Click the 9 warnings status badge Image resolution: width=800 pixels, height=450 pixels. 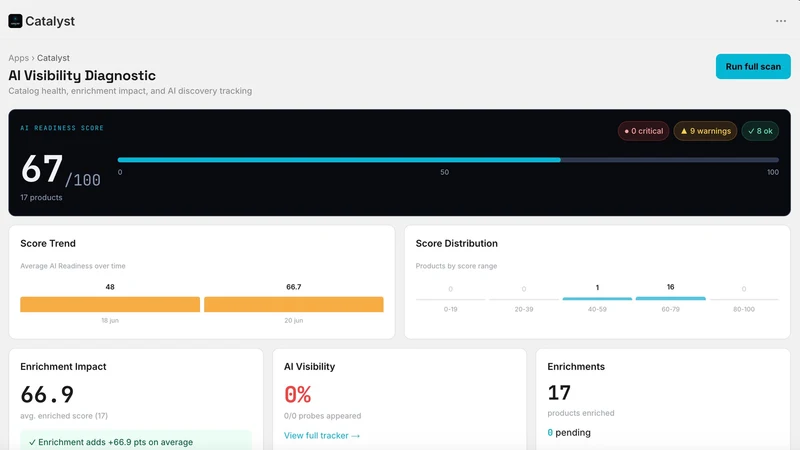pos(705,131)
